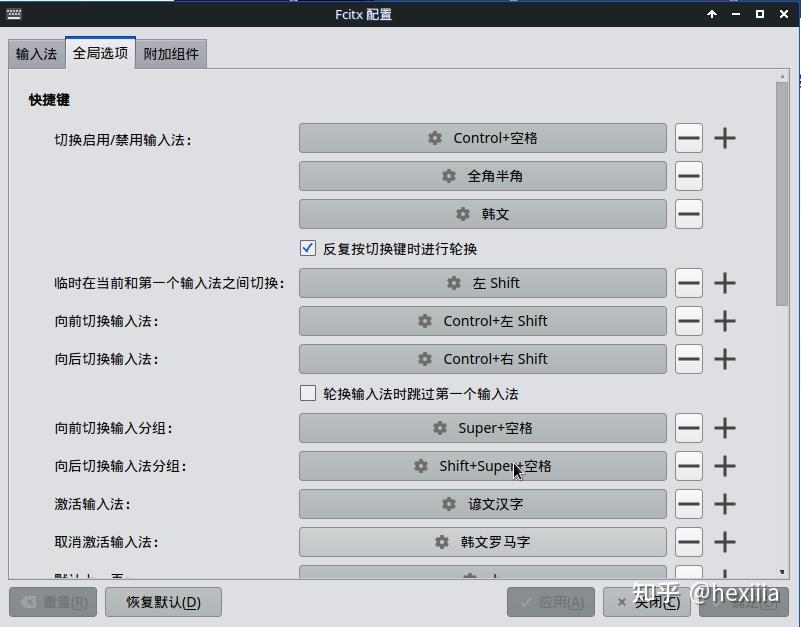The width and height of the screenshot is (801, 627).
Task: Click the gear icon on 左 Shift hotkey
Action: [x=455, y=283]
